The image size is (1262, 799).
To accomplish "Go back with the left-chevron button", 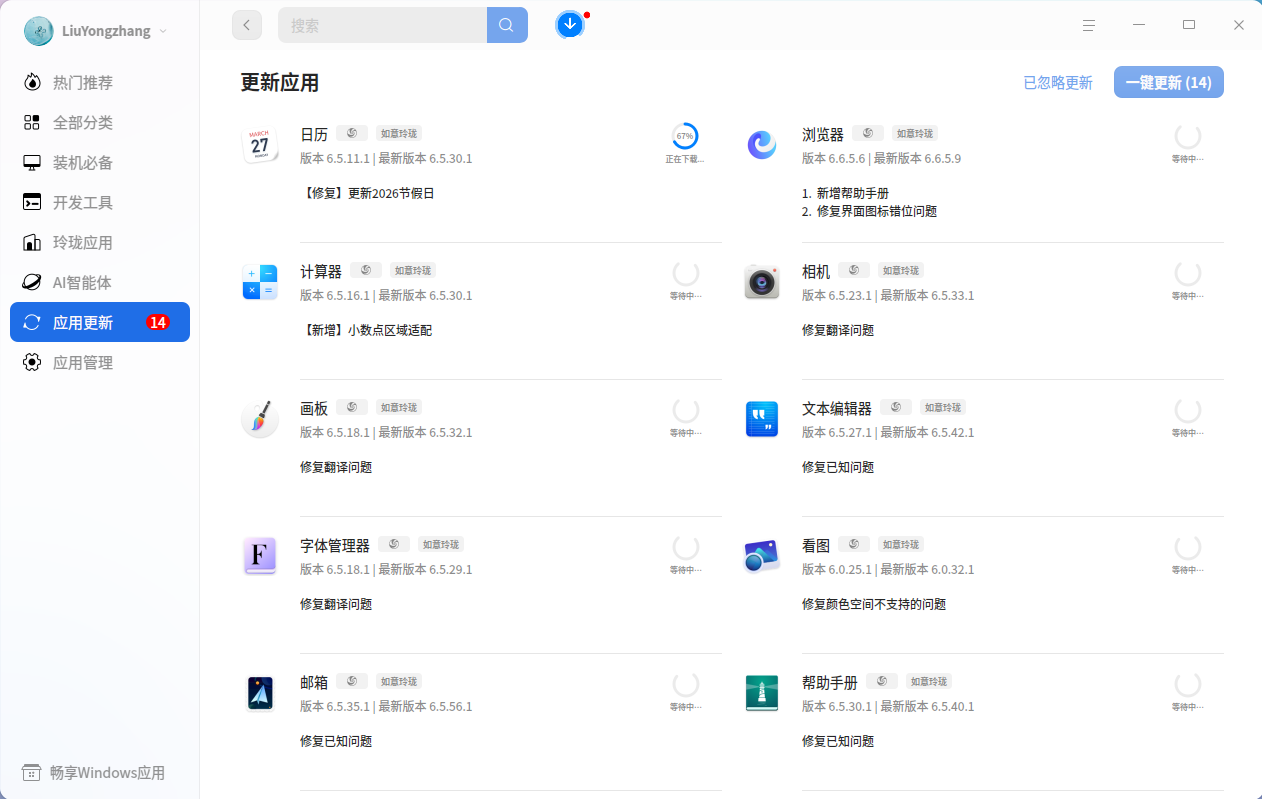I will click(x=247, y=25).
